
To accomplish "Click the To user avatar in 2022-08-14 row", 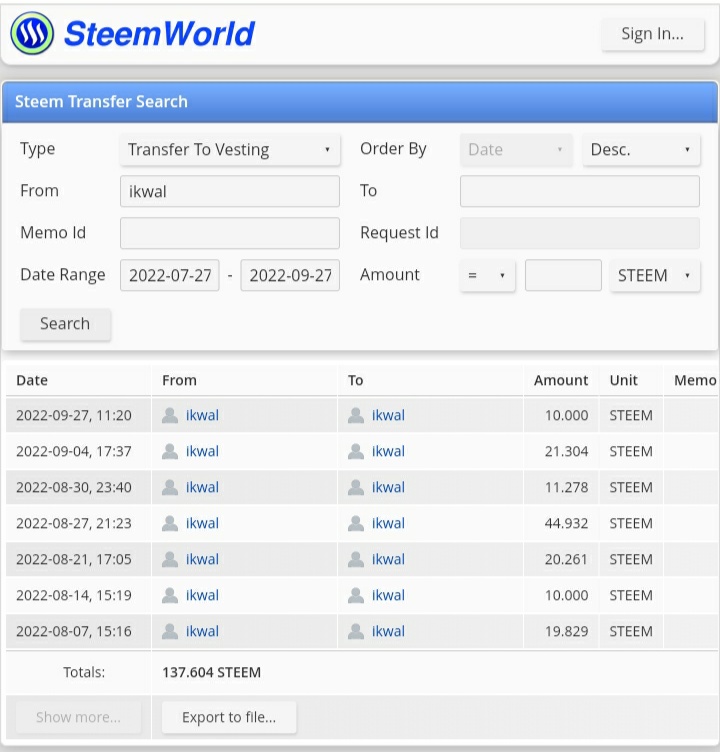I will click(356, 595).
